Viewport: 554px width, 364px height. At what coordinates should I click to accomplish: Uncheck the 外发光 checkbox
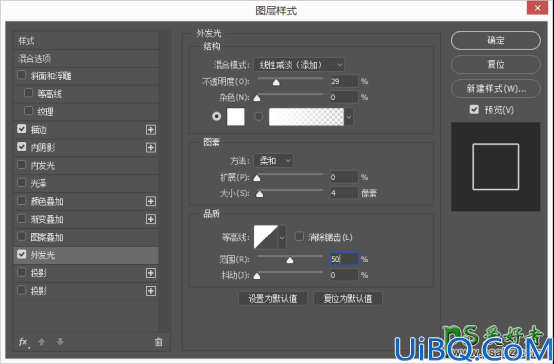(22, 254)
